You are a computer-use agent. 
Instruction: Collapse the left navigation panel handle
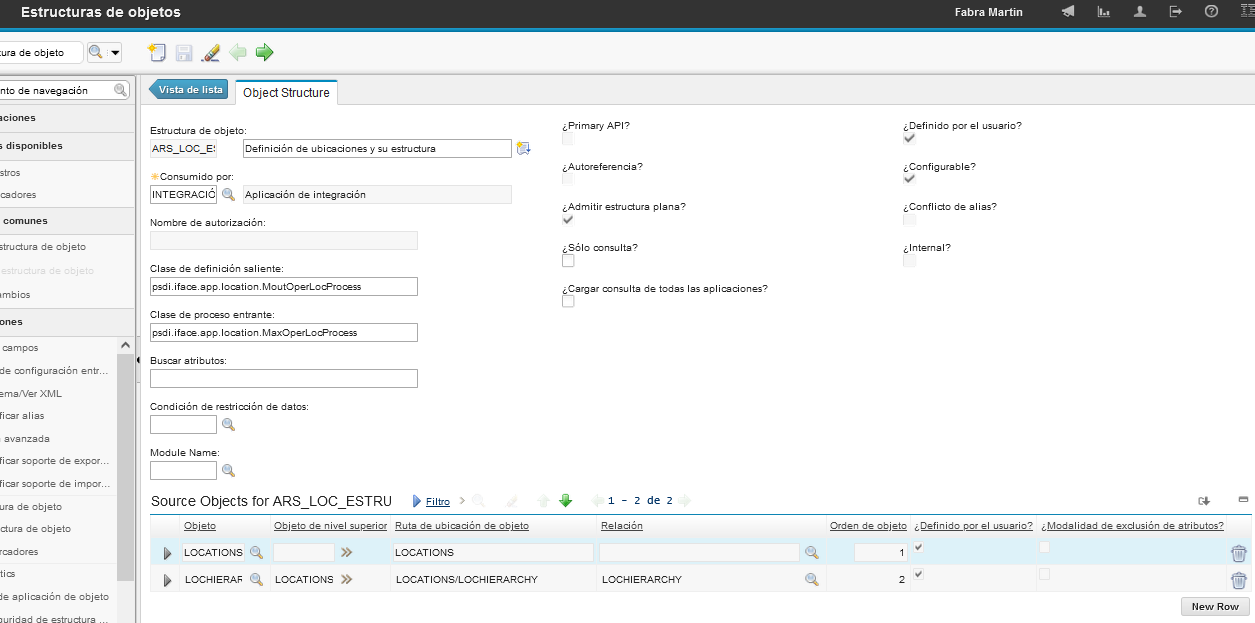[x=138, y=360]
